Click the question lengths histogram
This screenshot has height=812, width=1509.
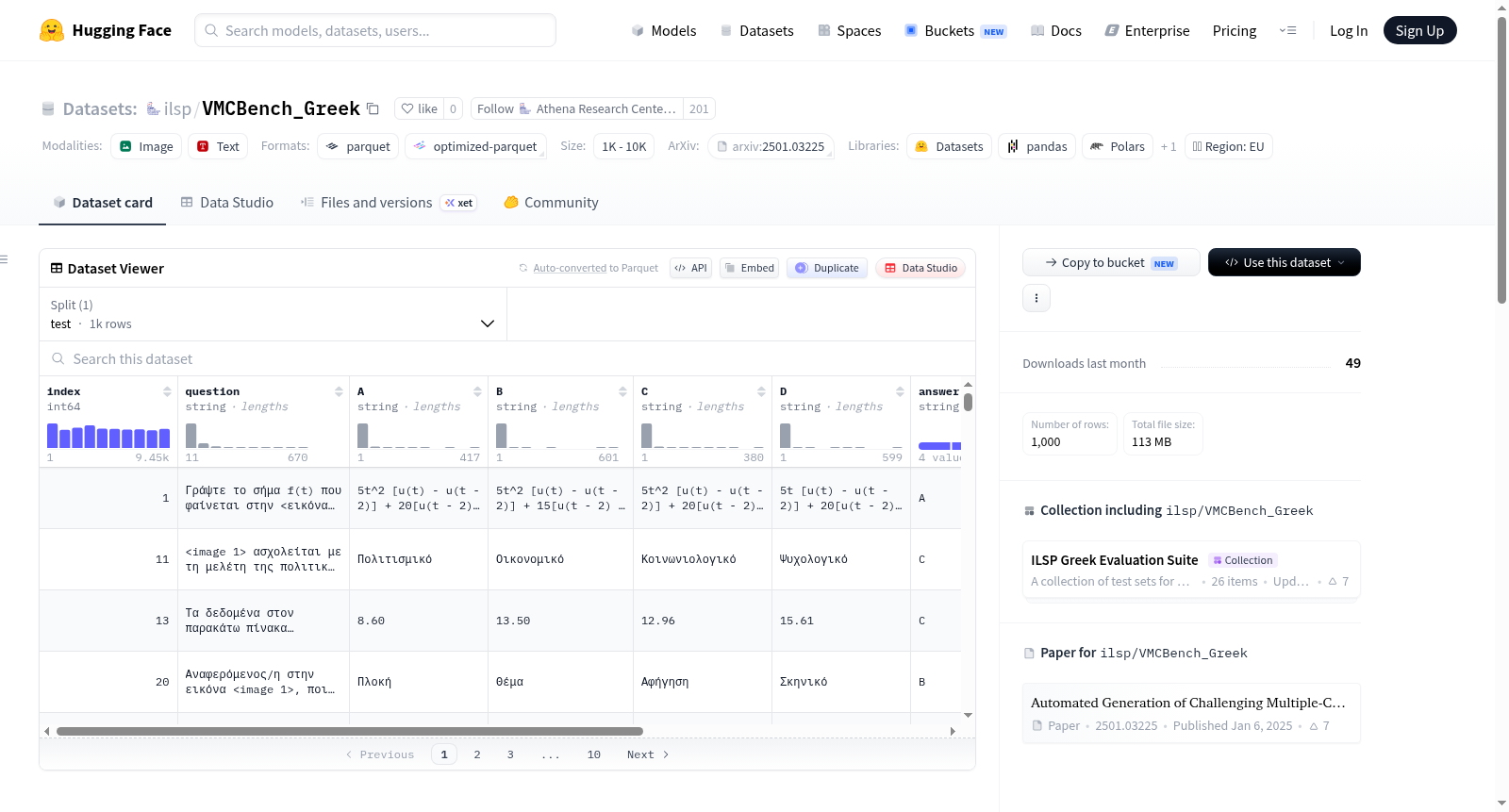click(x=247, y=436)
